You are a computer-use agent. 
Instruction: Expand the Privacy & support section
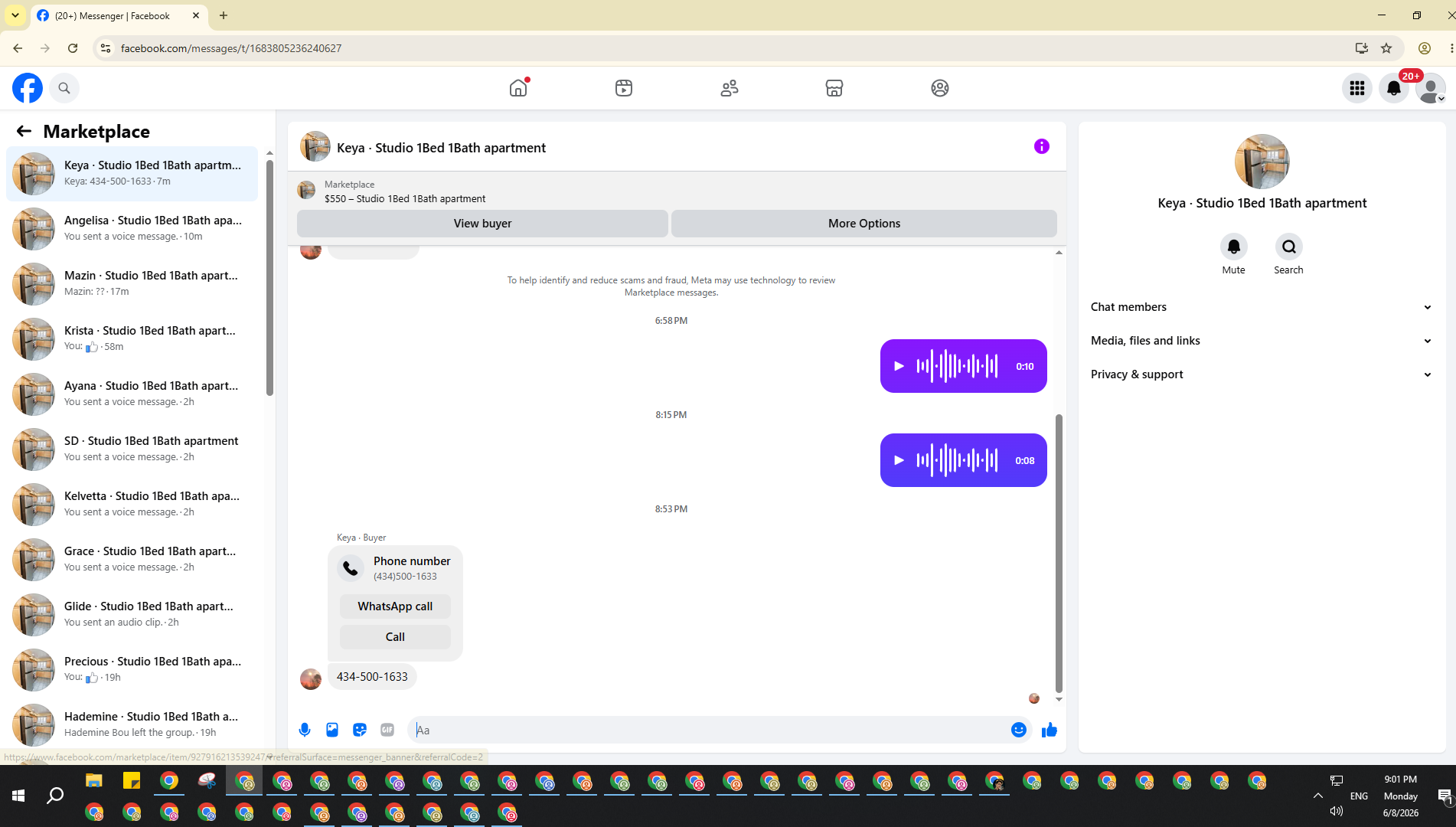(x=1262, y=374)
